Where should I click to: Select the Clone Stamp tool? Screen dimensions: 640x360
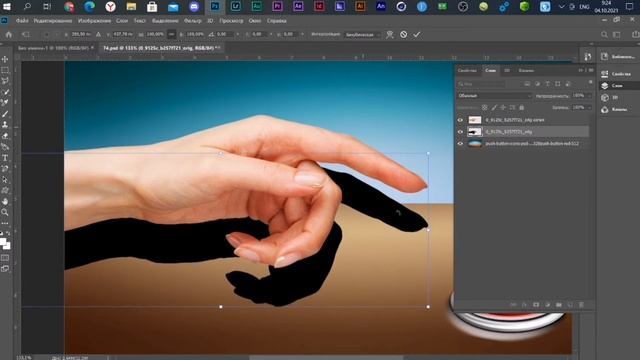click(5, 124)
